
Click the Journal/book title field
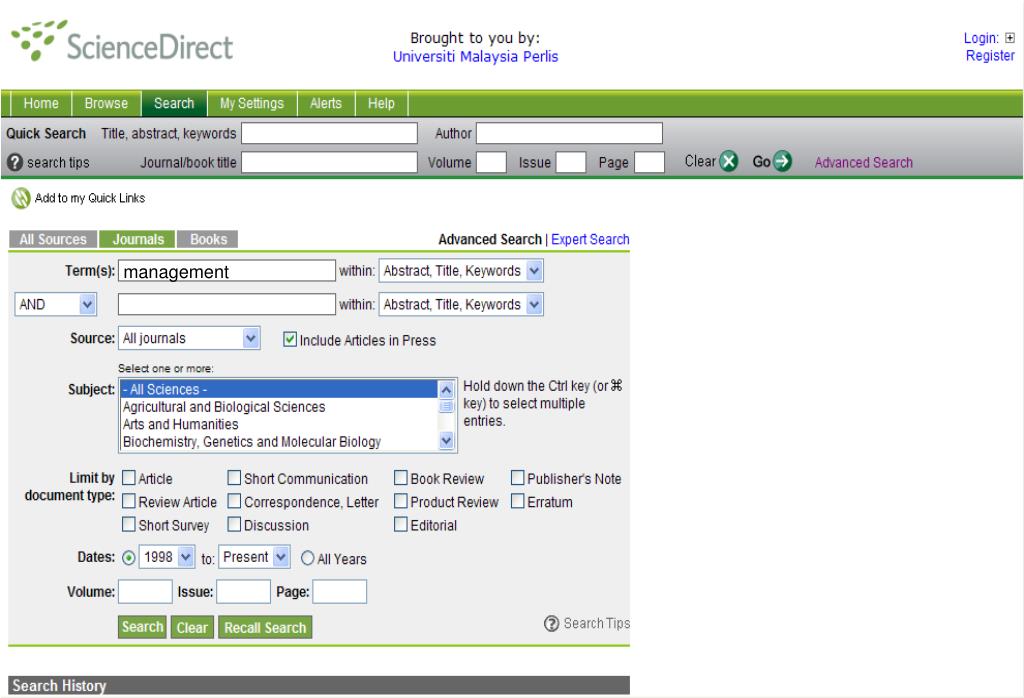329,162
